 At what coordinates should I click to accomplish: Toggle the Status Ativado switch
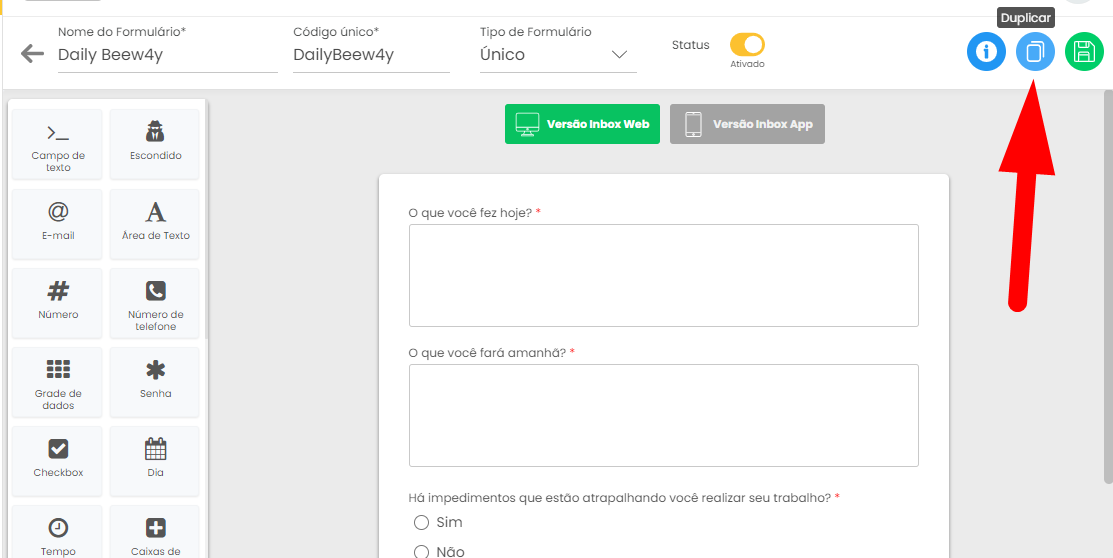coord(747,45)
